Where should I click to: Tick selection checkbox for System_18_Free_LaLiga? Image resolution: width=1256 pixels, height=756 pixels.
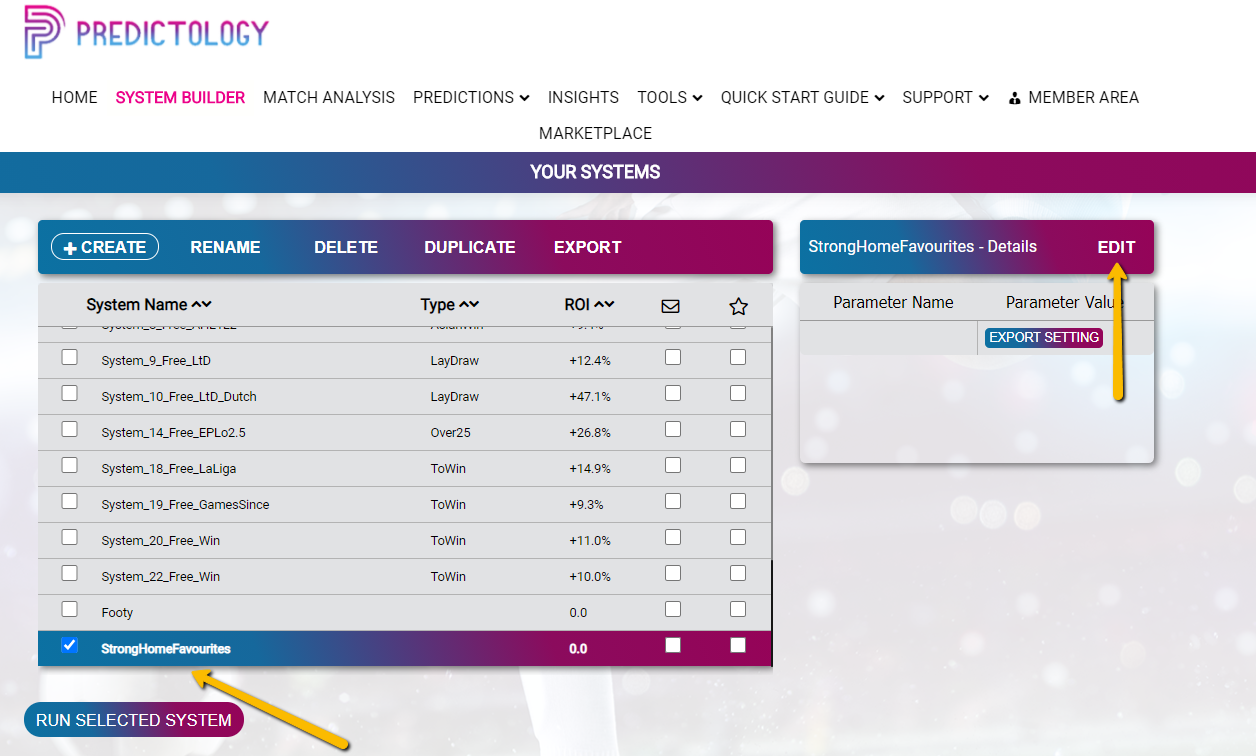(69, 465)
